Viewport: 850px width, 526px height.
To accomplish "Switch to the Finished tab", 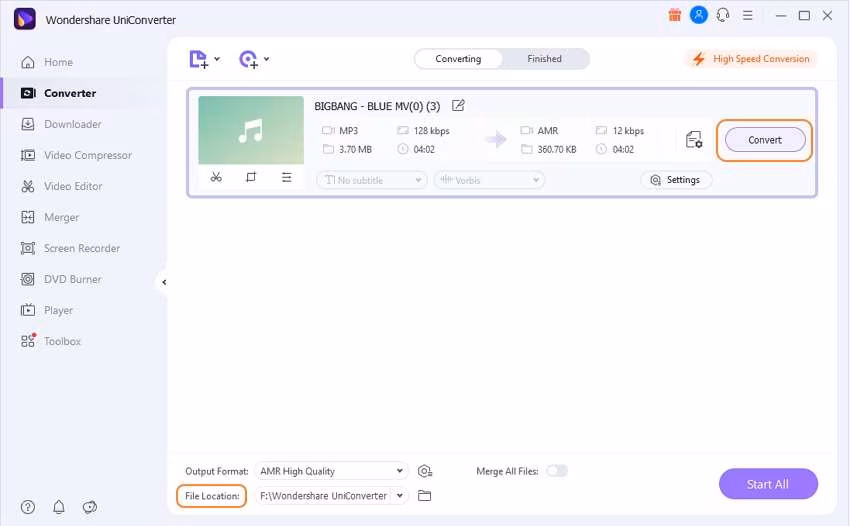I will (x=544, y=59).
